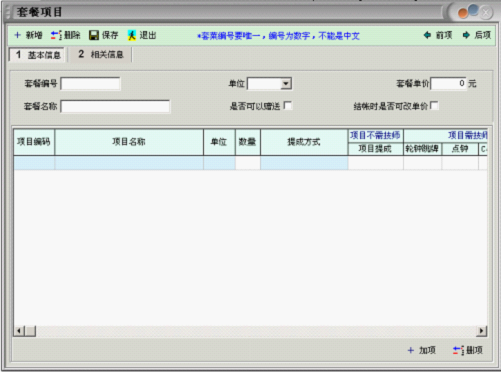
Task: Toggle the 是否可以赠送 checkbox
Action: click(x=288, y=106)
